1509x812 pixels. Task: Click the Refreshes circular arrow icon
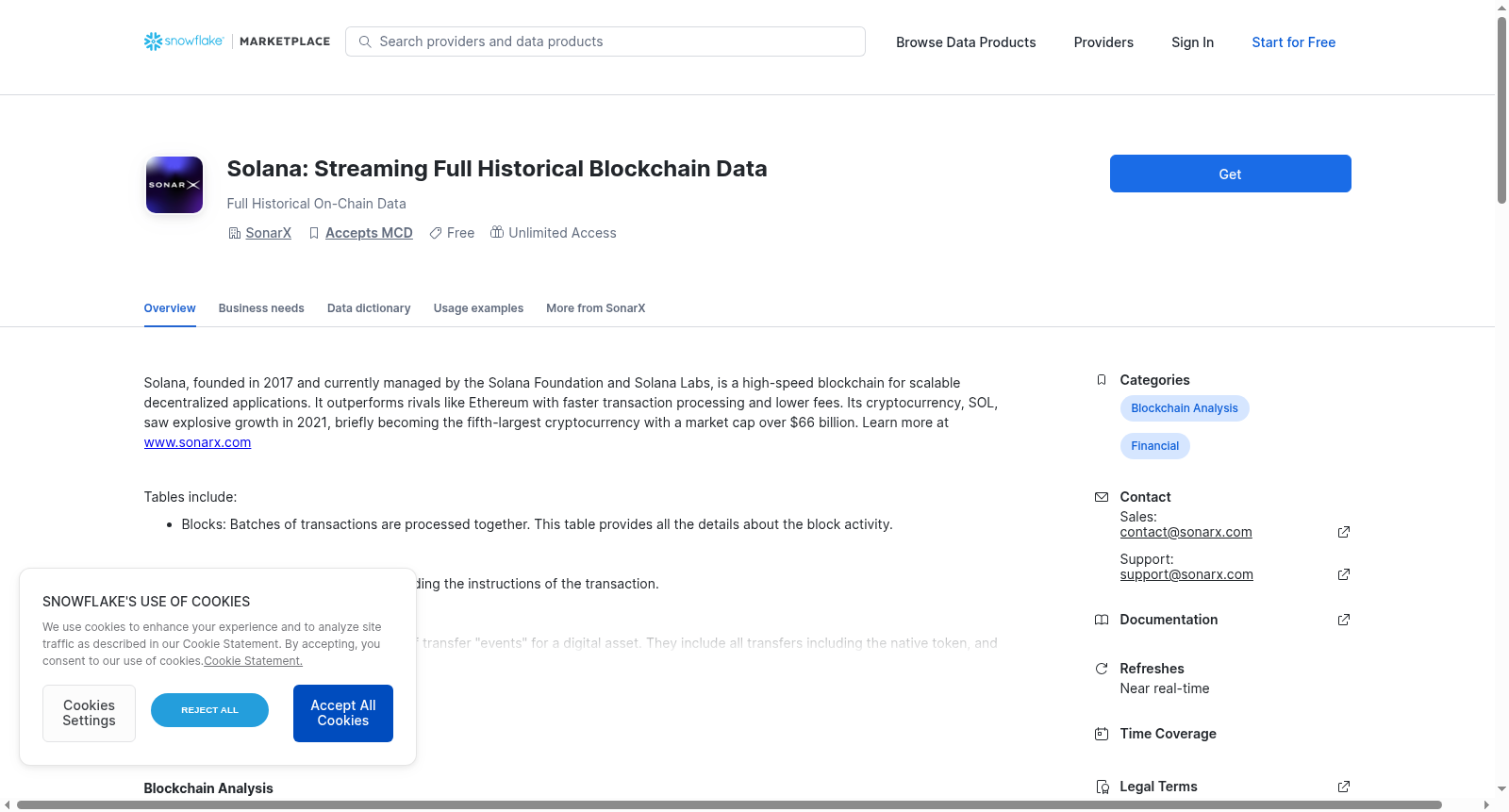pyautogui.click(x=1102, y=669)
